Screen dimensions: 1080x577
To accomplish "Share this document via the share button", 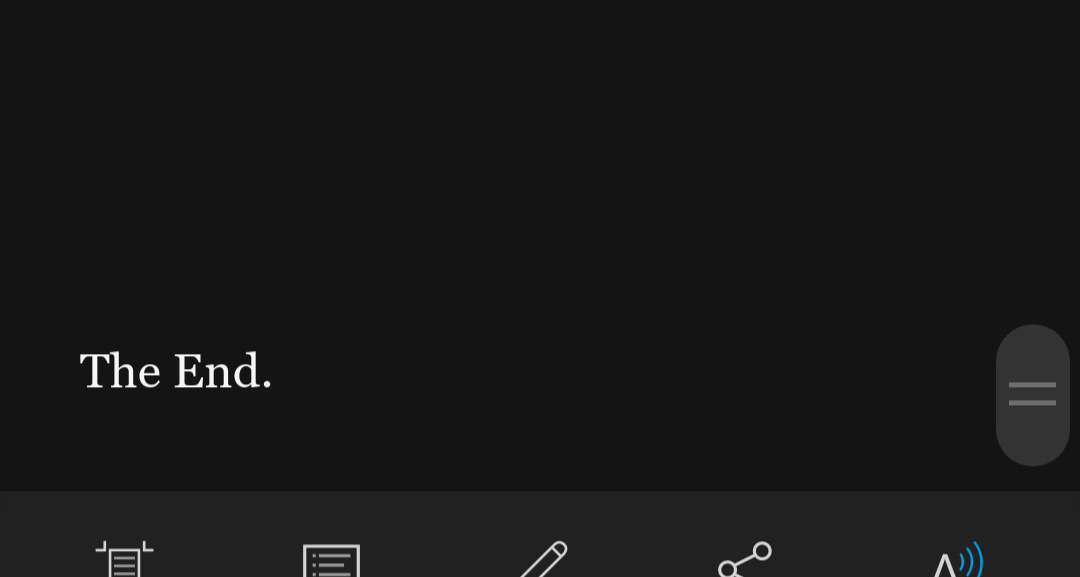I will pyautogui.click(x=745, y=560).
